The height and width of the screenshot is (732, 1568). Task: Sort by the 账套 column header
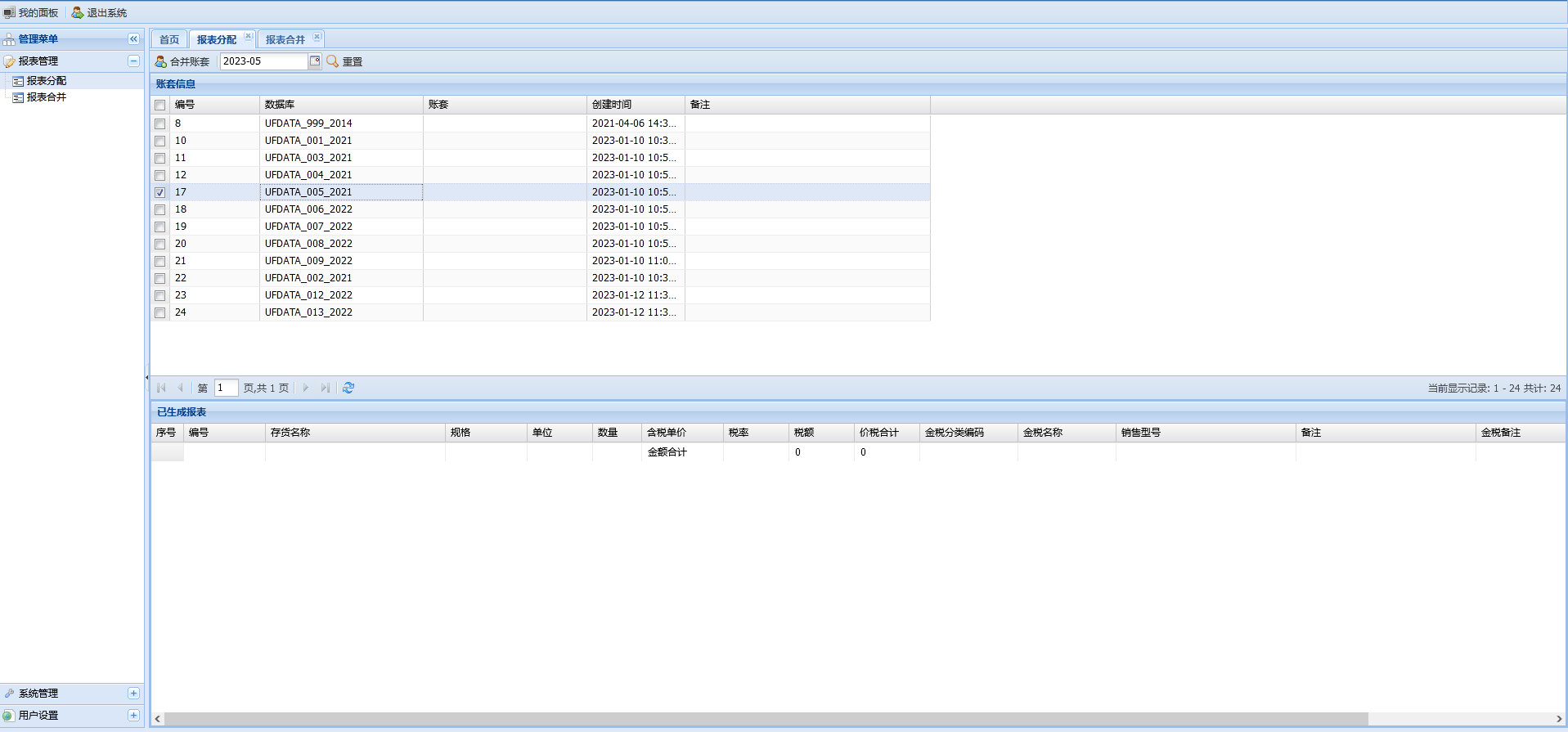click(x=505, y=105)
